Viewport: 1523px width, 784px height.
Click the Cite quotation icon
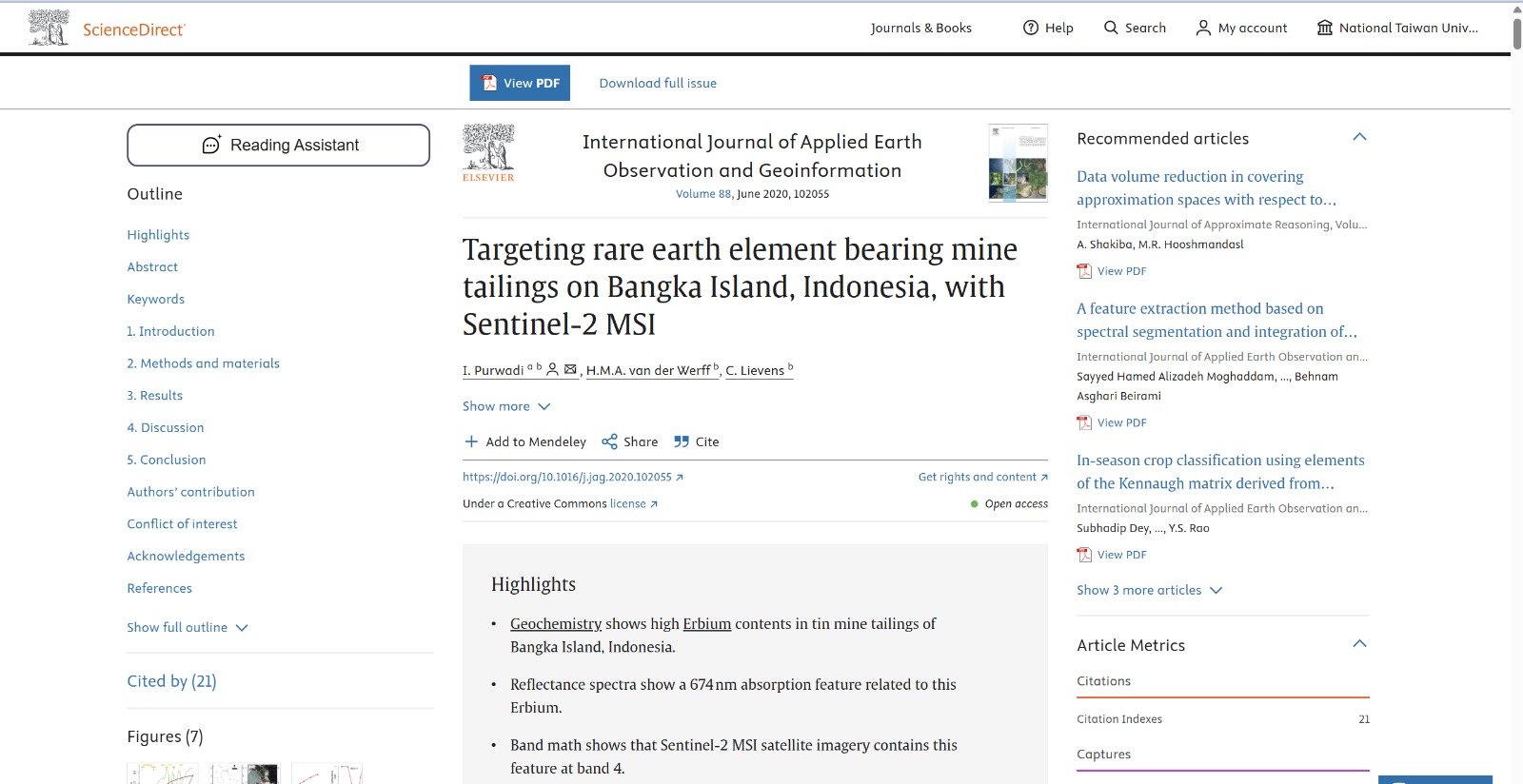point(682,441)
